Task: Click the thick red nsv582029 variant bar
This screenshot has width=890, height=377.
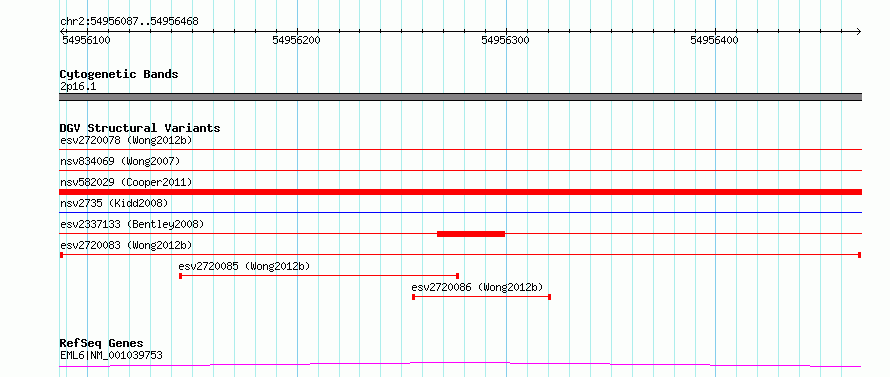Action: 460,192
